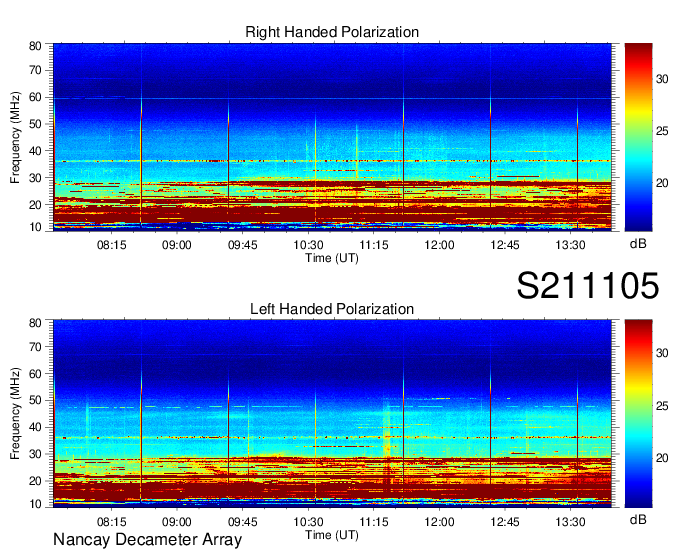The height and width of the screenshot is (552, 680).
Task: Click 60 MHz tick on Right Handed axis
Action: click(35, 97)
